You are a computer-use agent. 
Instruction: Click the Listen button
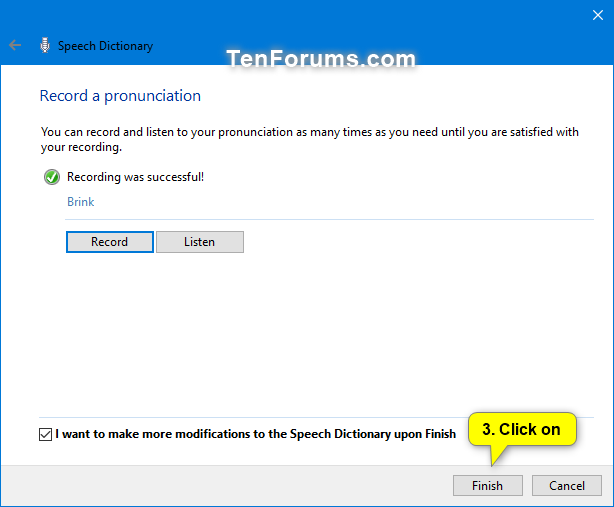pyautogui.click(x=200, y=242)
